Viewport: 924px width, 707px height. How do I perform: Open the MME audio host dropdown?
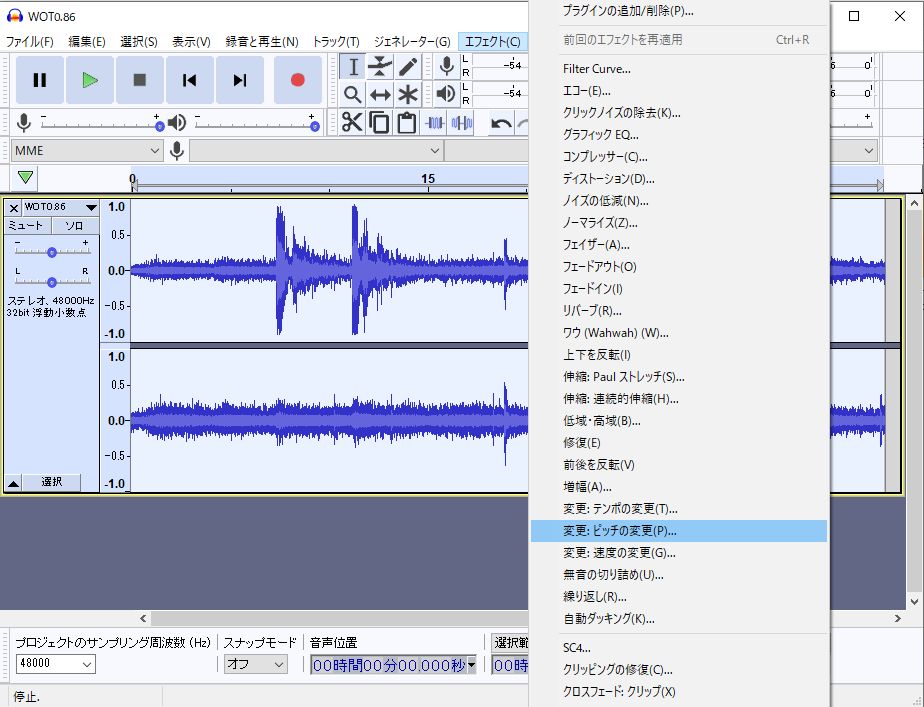[85, 150]
